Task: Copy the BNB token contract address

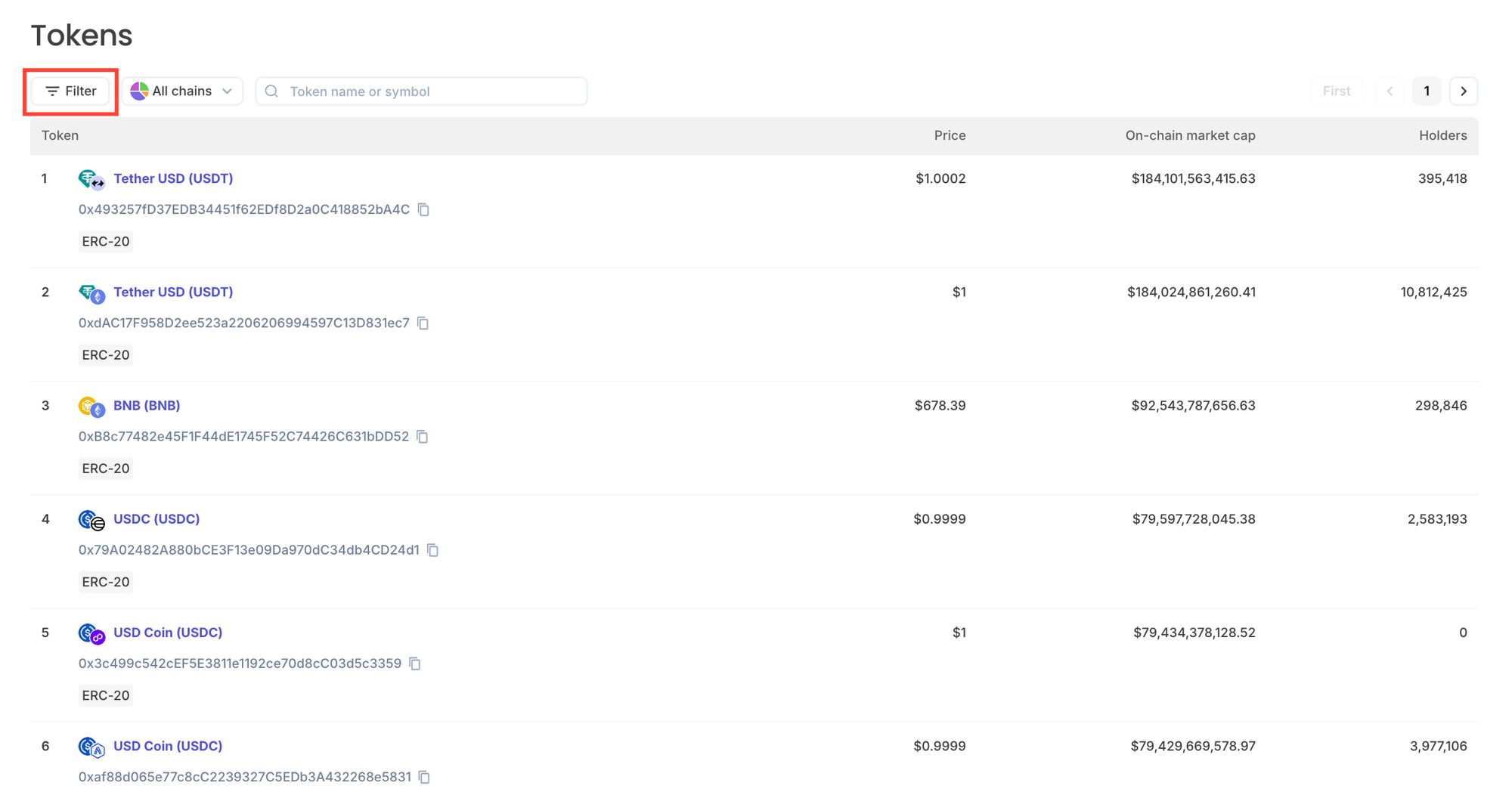Action: (423, 437)
